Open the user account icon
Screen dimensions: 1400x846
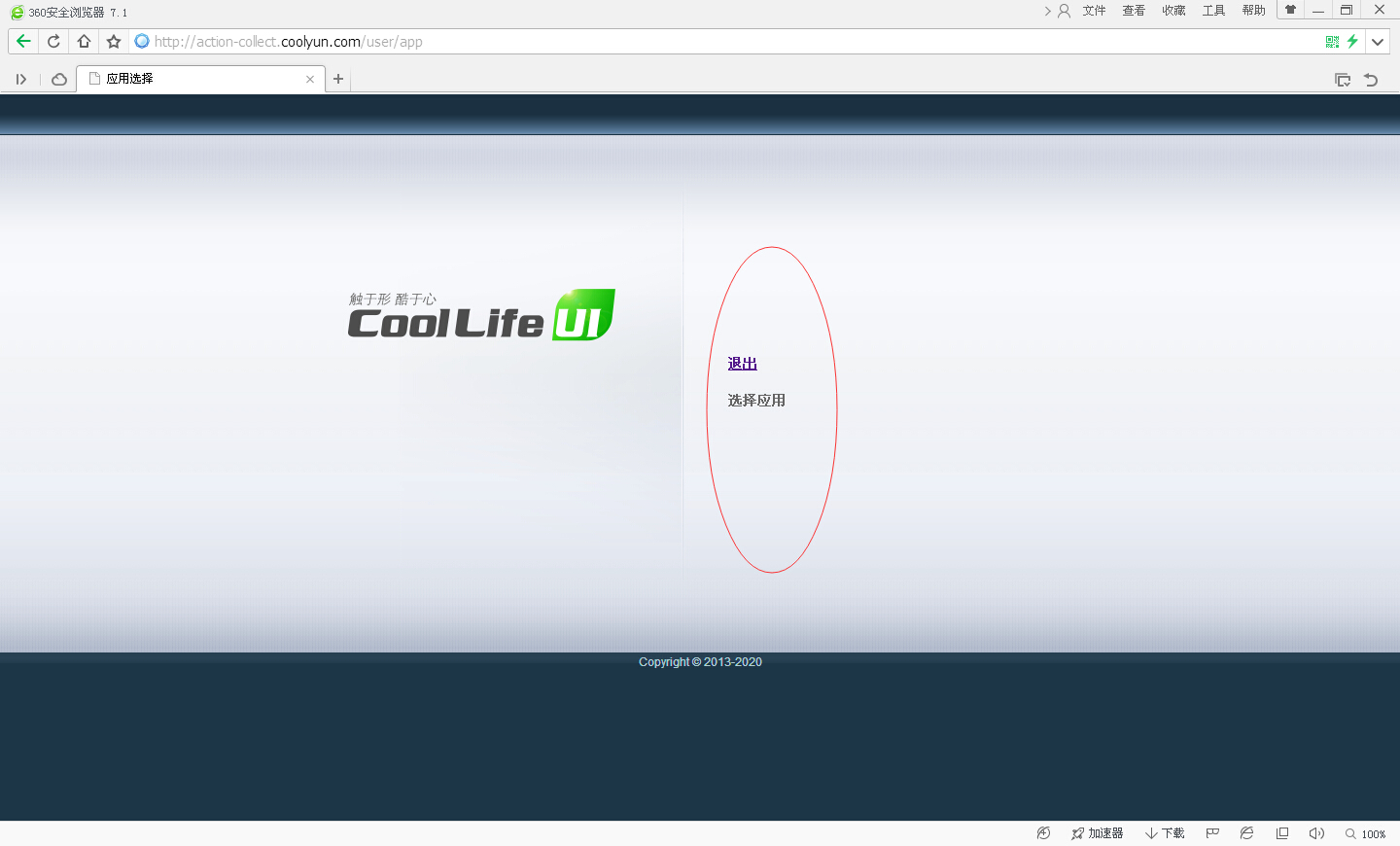[x=1064, y=11]
